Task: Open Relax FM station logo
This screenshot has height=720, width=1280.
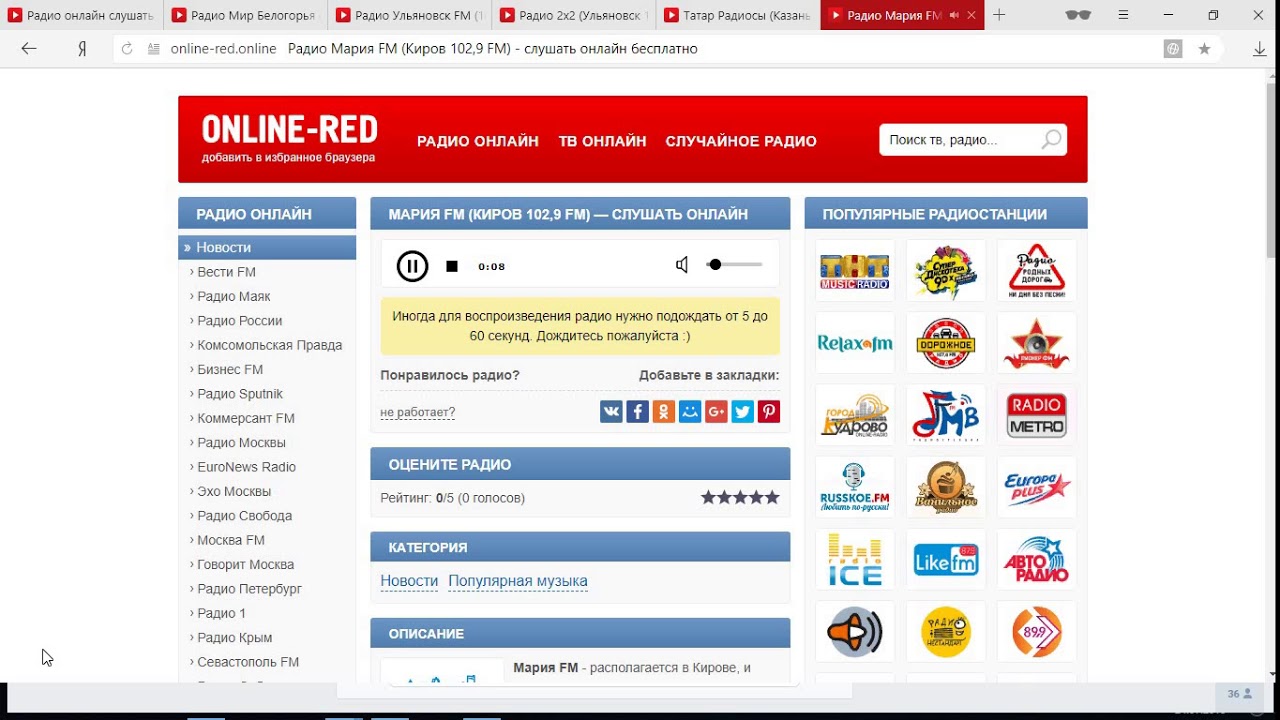Action: click(855, 343)
